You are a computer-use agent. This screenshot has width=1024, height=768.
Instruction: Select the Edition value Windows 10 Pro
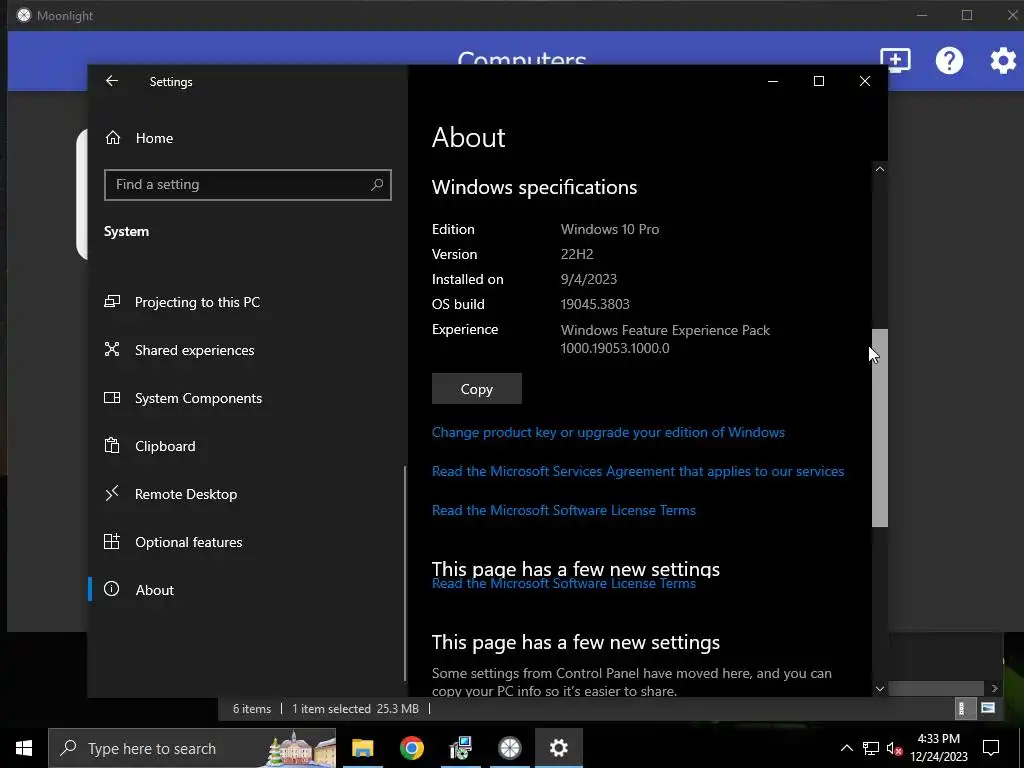[610, 229]
